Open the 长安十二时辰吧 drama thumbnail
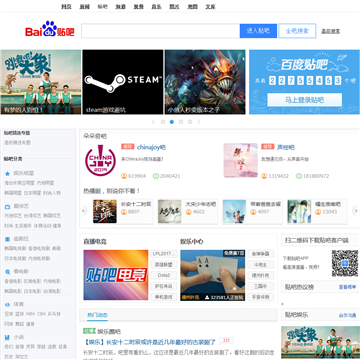 [x=105, y=211]
